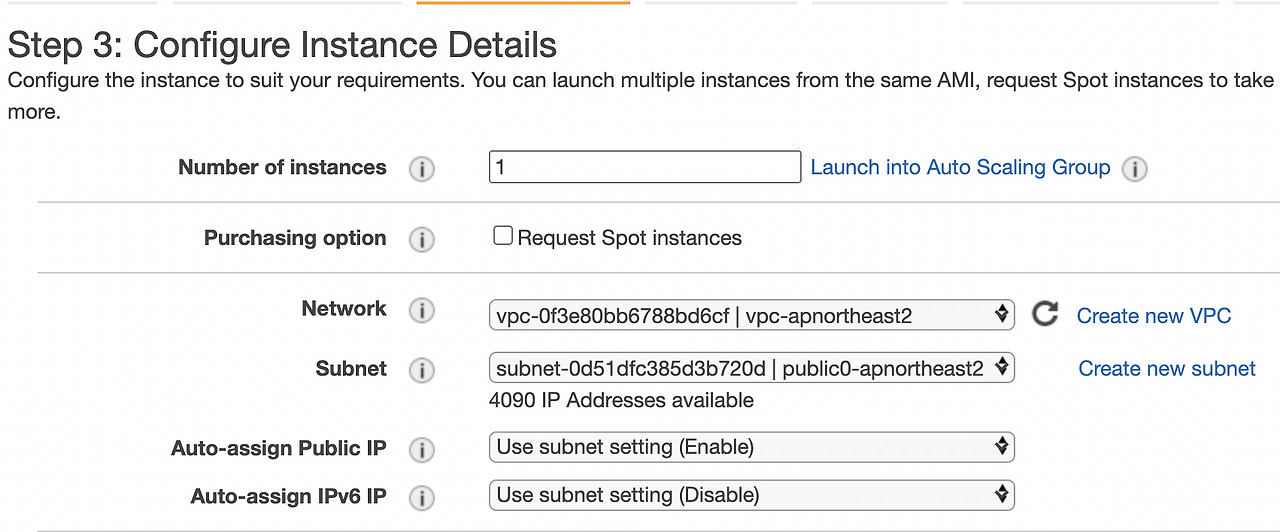Click the Request Spot instances label text

point(630,238)
